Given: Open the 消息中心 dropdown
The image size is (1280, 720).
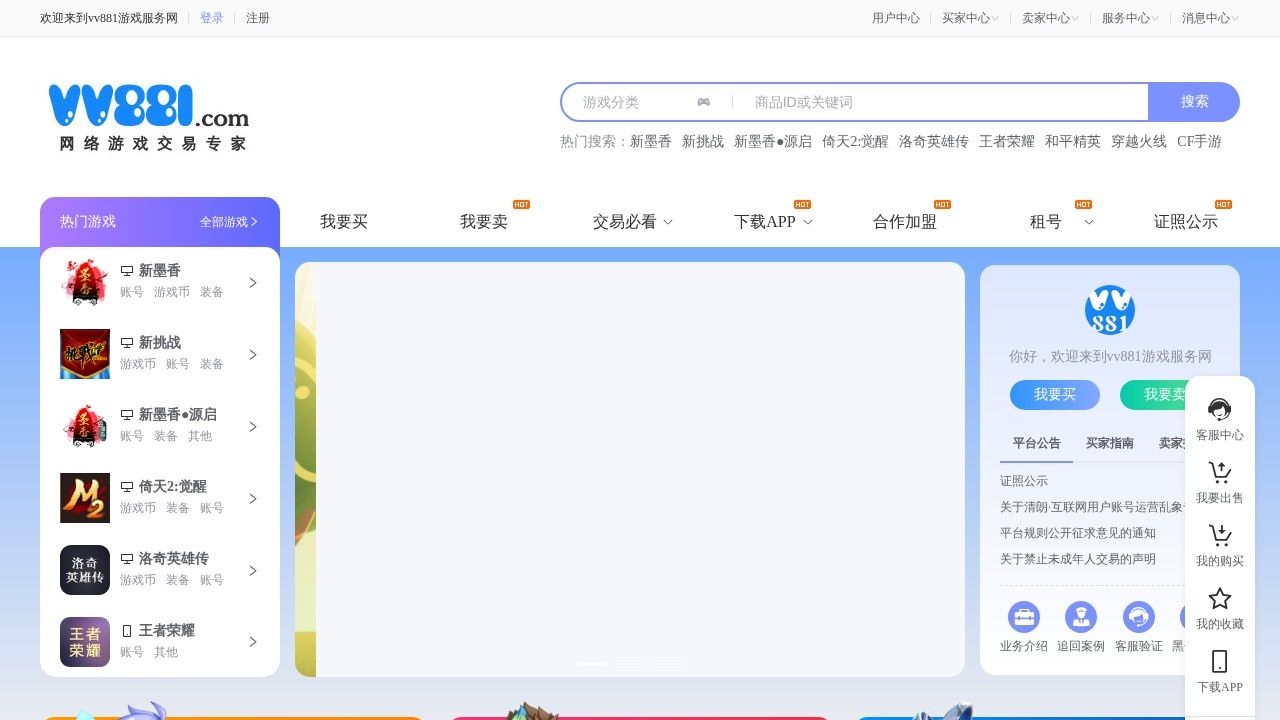Looking at the screenshot, I should click(x=1210, y=18).
